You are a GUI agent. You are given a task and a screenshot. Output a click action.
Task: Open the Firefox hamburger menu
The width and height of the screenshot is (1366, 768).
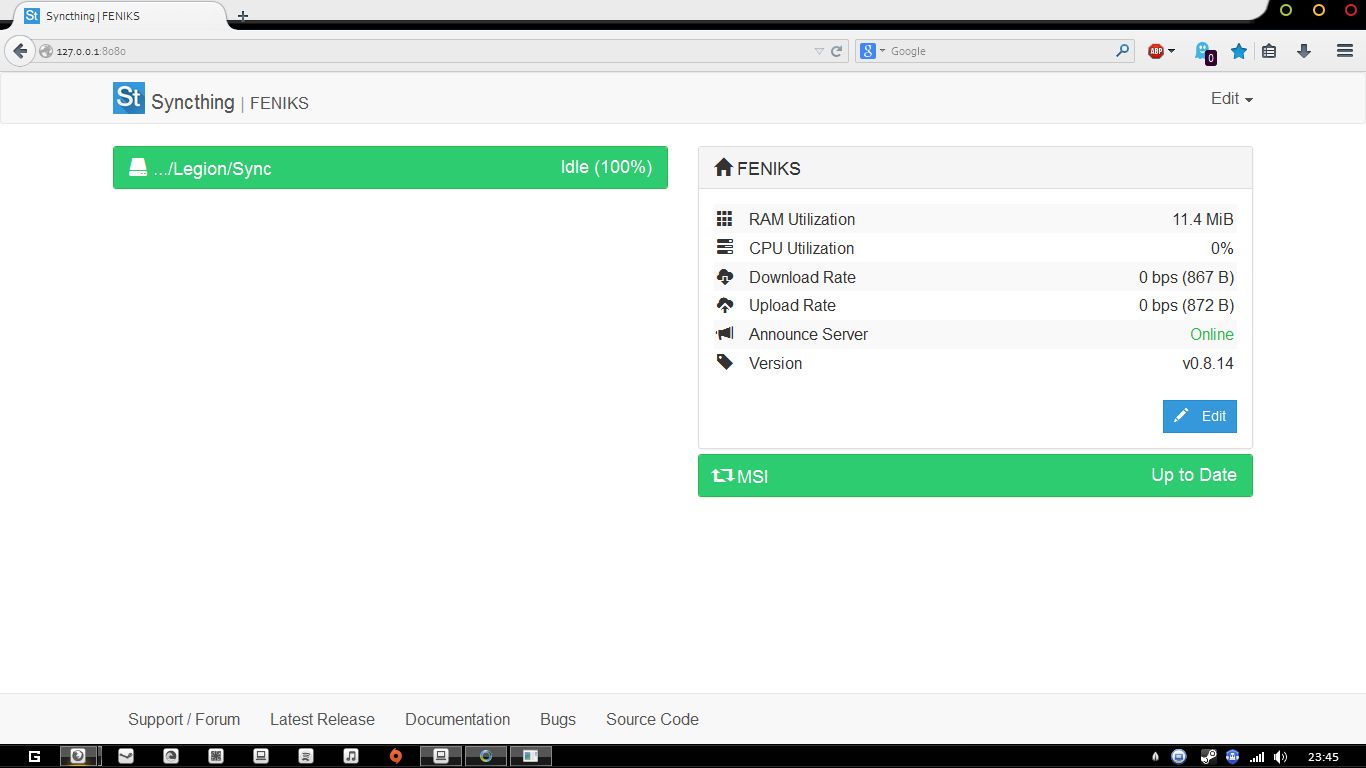coord(1345,51)
